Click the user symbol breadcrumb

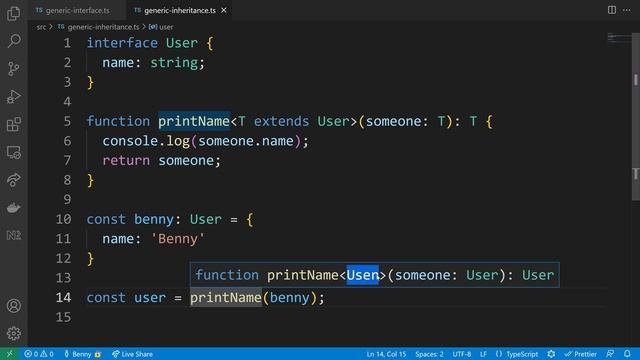(x=166, y=27)
